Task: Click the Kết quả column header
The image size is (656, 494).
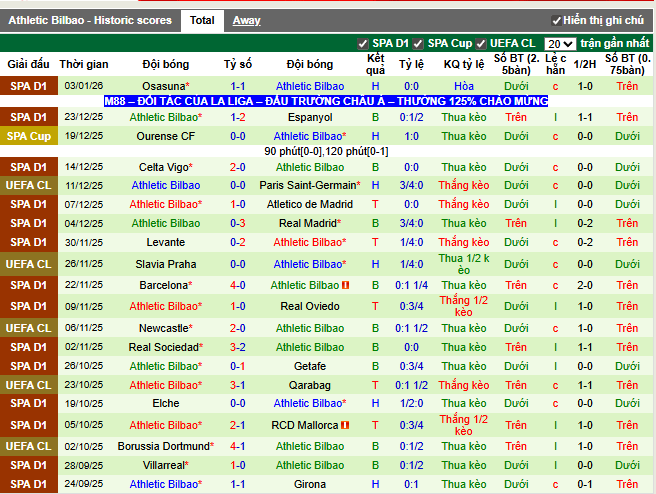Action: point(375,64)
